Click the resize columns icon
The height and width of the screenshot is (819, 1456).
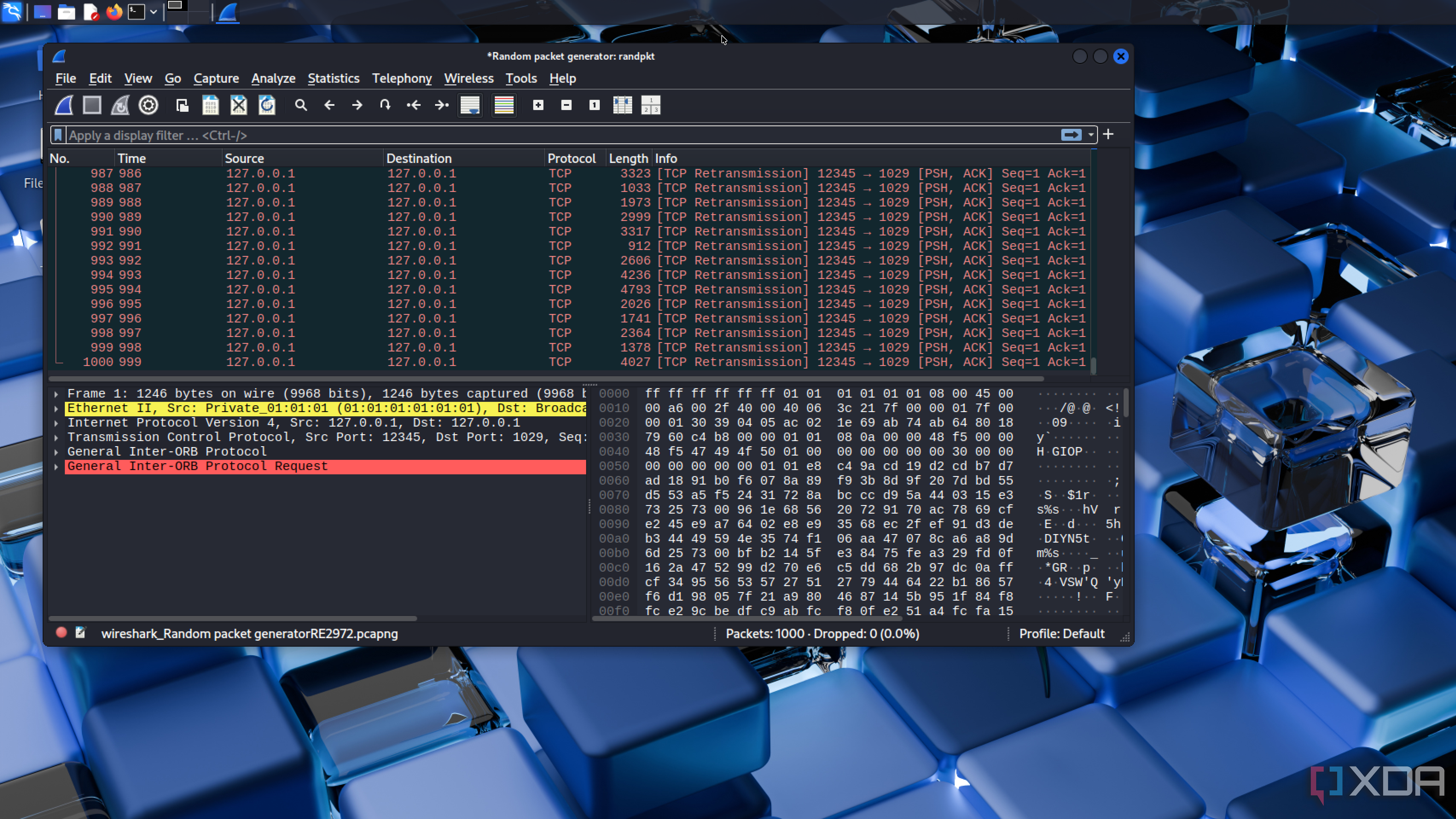tap(622, 105)
